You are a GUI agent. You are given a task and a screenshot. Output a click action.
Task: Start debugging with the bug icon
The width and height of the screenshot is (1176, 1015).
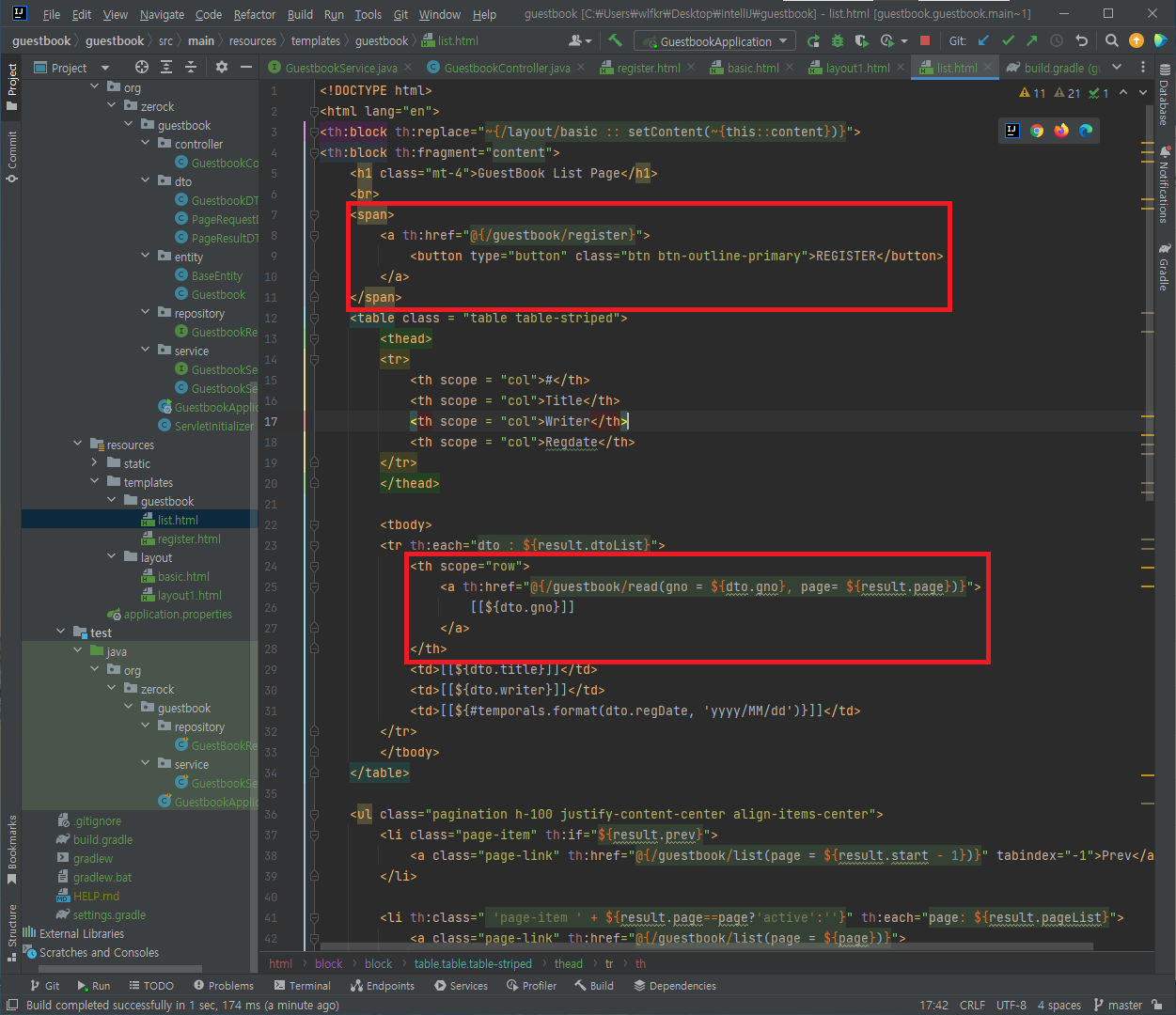tap(837, 40)
